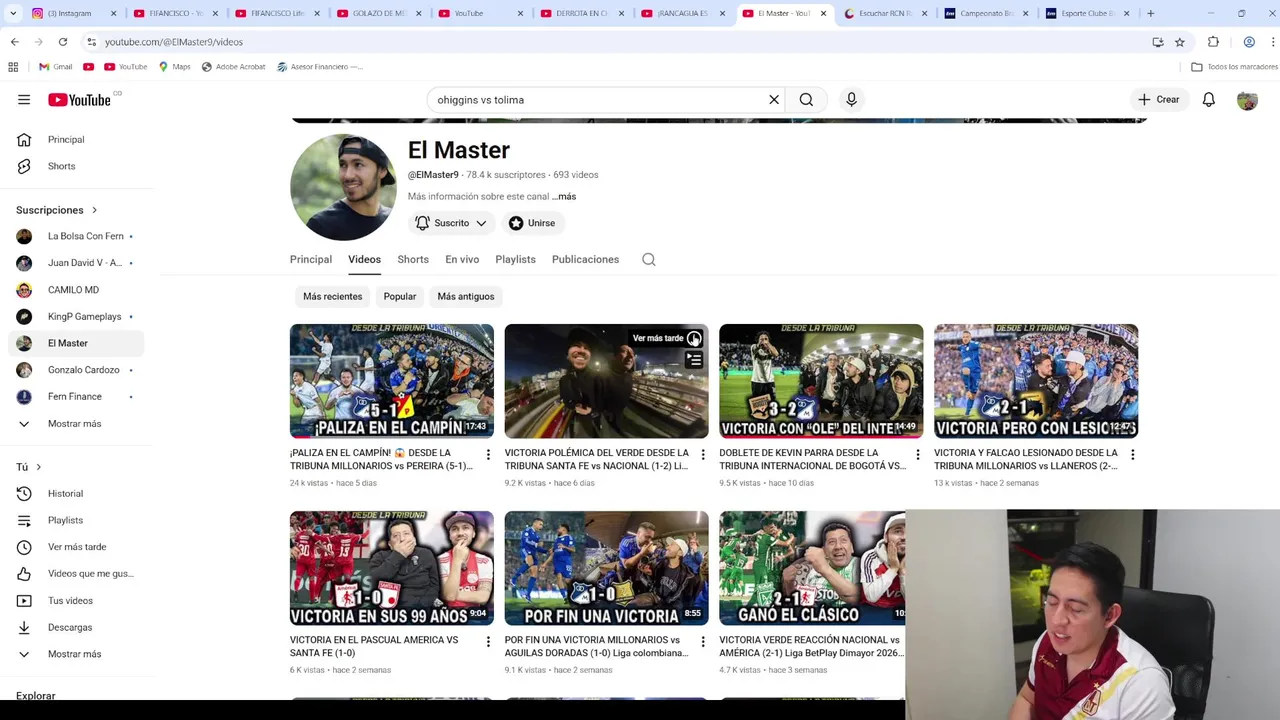Go to the YouTube home logo
This screenshot has height=720, width=1280.
pyautogui.click(x=80, y=100)
